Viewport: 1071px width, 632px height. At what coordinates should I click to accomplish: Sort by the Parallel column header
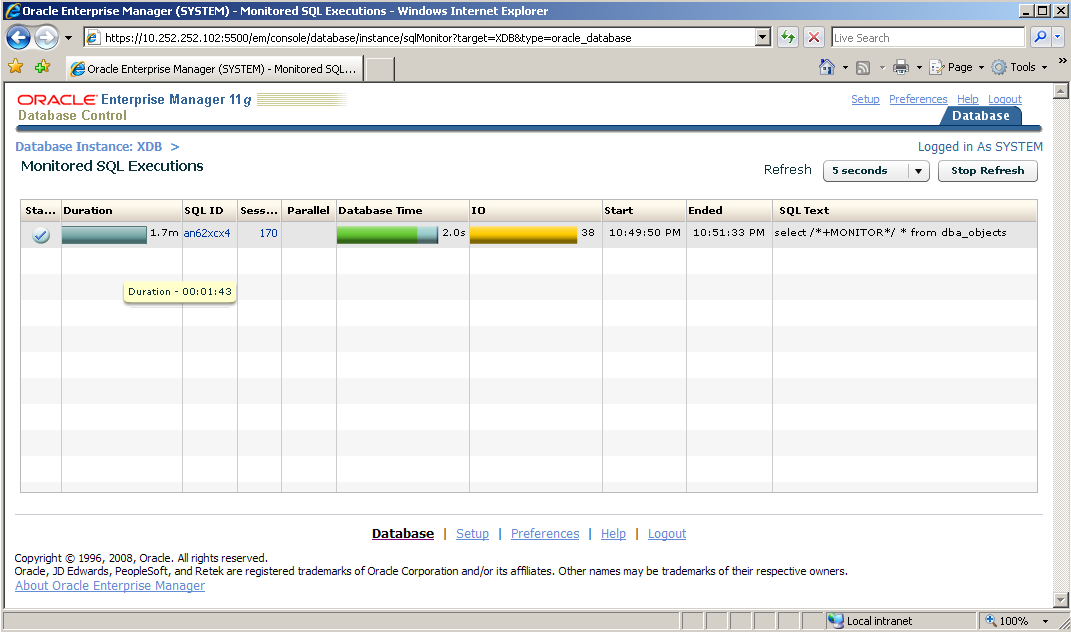(308, 210)
